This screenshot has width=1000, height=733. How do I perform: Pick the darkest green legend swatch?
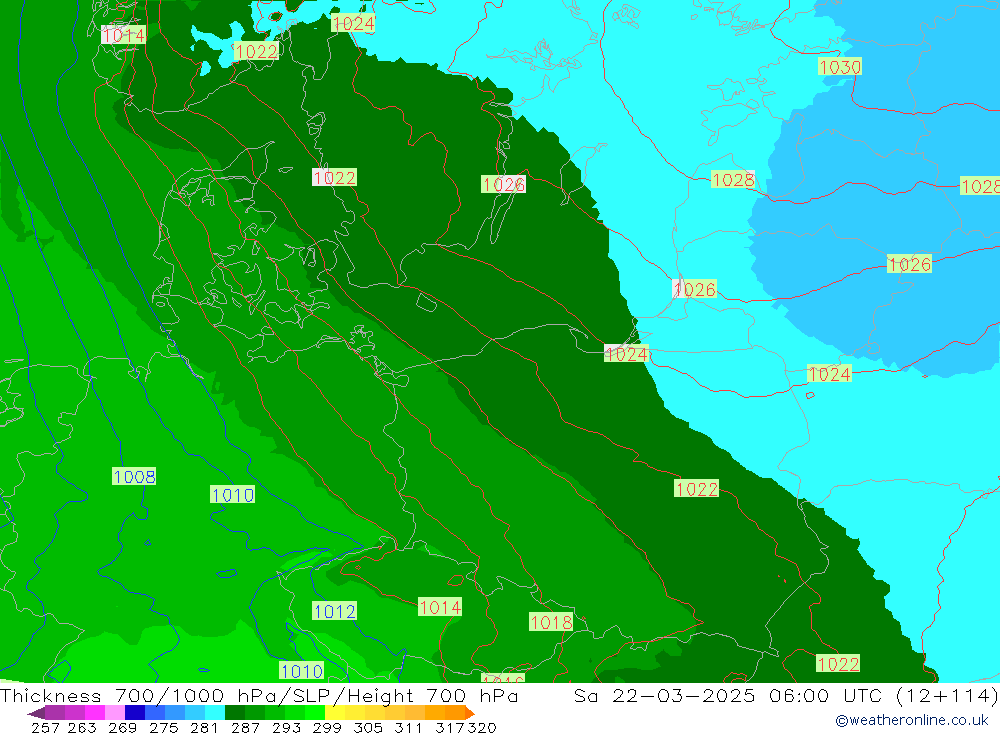pyautogui.click(x=235, y=713)
